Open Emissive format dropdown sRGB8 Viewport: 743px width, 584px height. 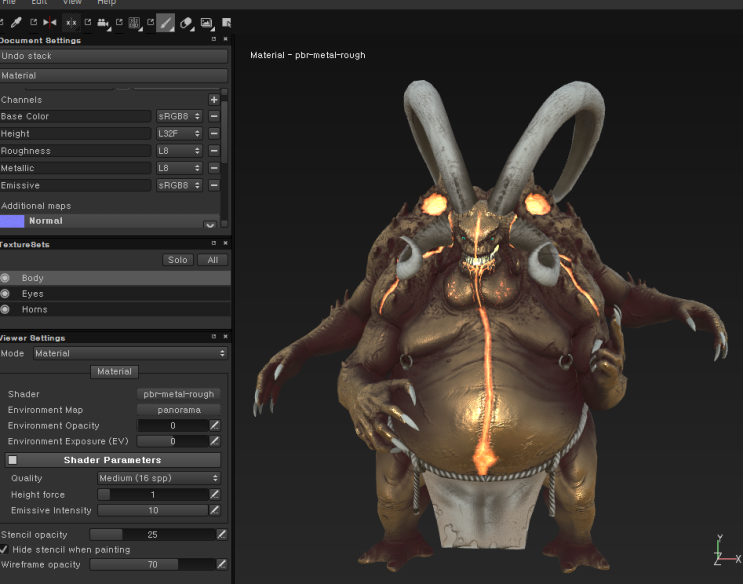point(179,185)
